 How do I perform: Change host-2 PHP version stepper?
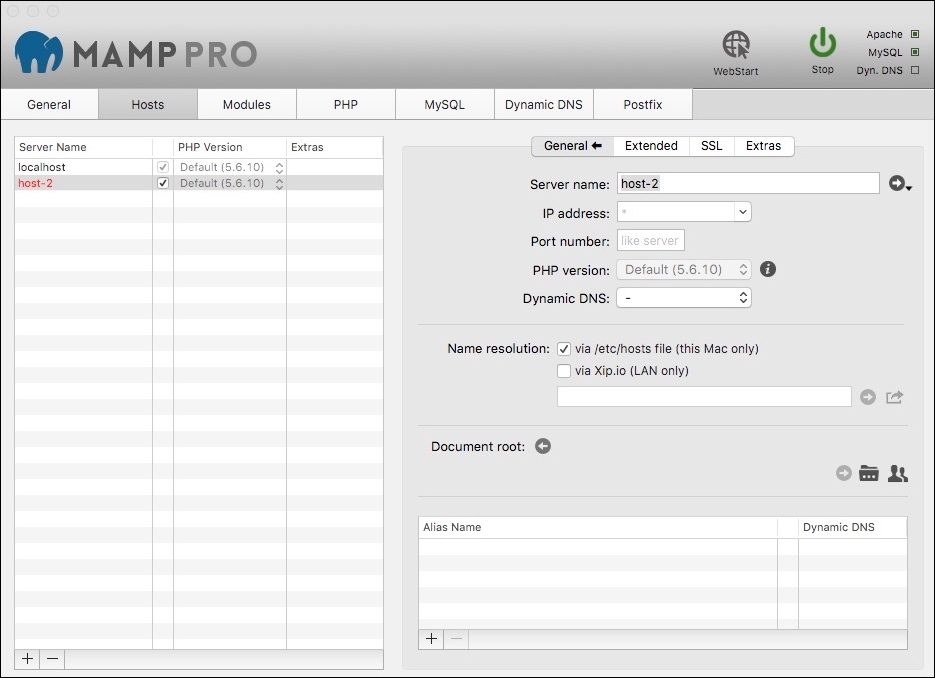click(279, 184)
